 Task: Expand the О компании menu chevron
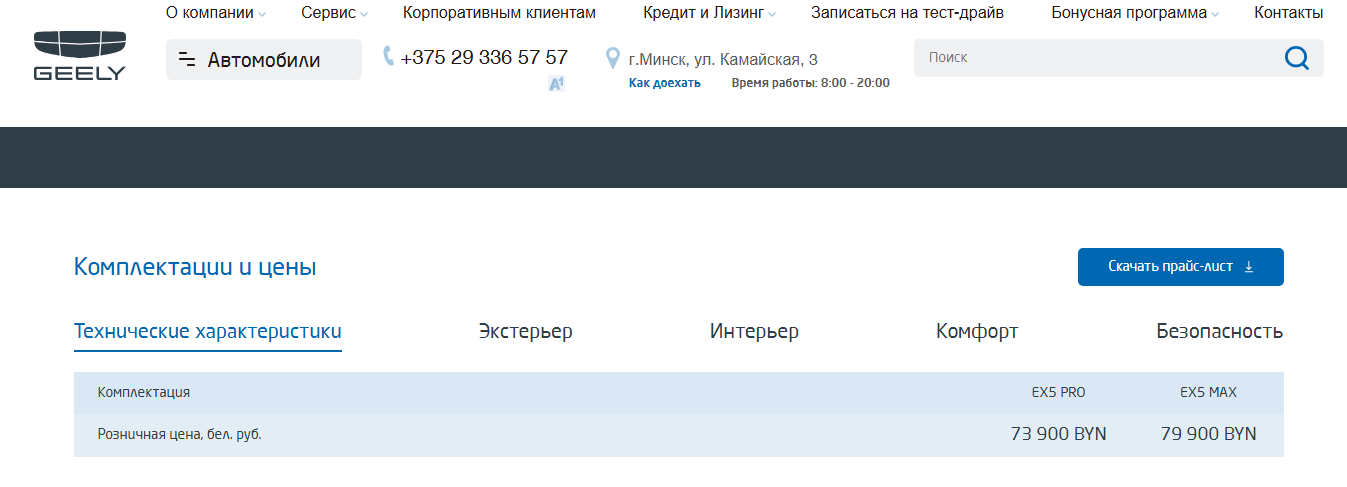coord(262,14)
